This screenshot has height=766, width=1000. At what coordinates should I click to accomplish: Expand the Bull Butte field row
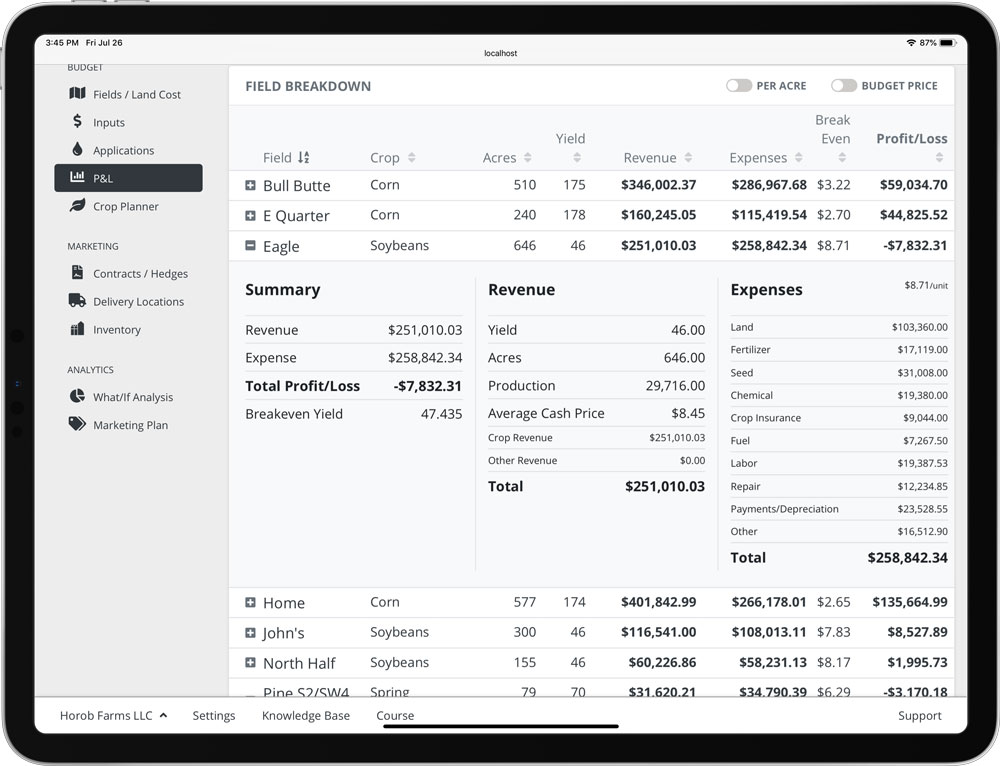click(x=250, y=186)
